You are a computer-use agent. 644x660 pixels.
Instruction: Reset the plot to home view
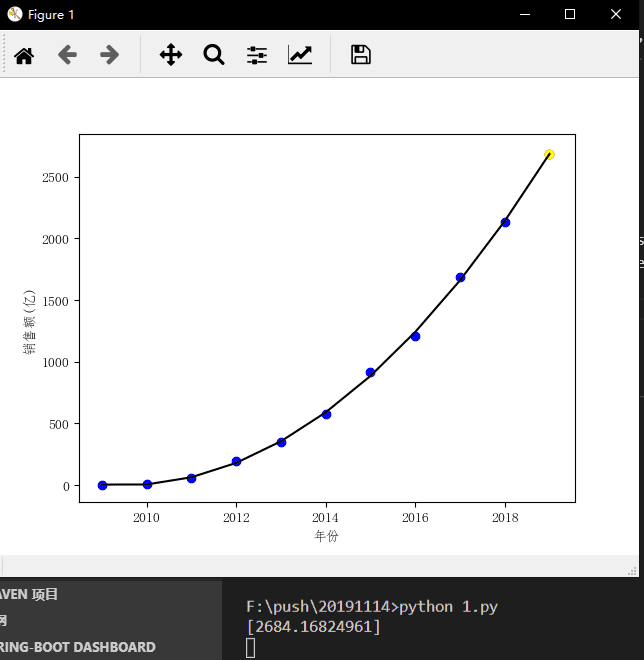tap(24, 55)
